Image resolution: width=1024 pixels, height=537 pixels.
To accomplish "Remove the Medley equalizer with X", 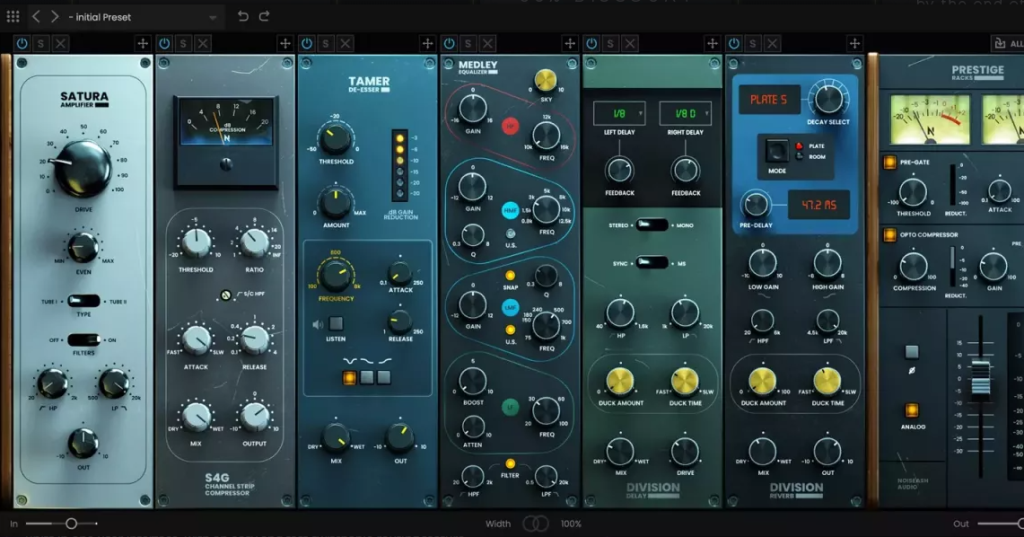I will click(488, 44).
